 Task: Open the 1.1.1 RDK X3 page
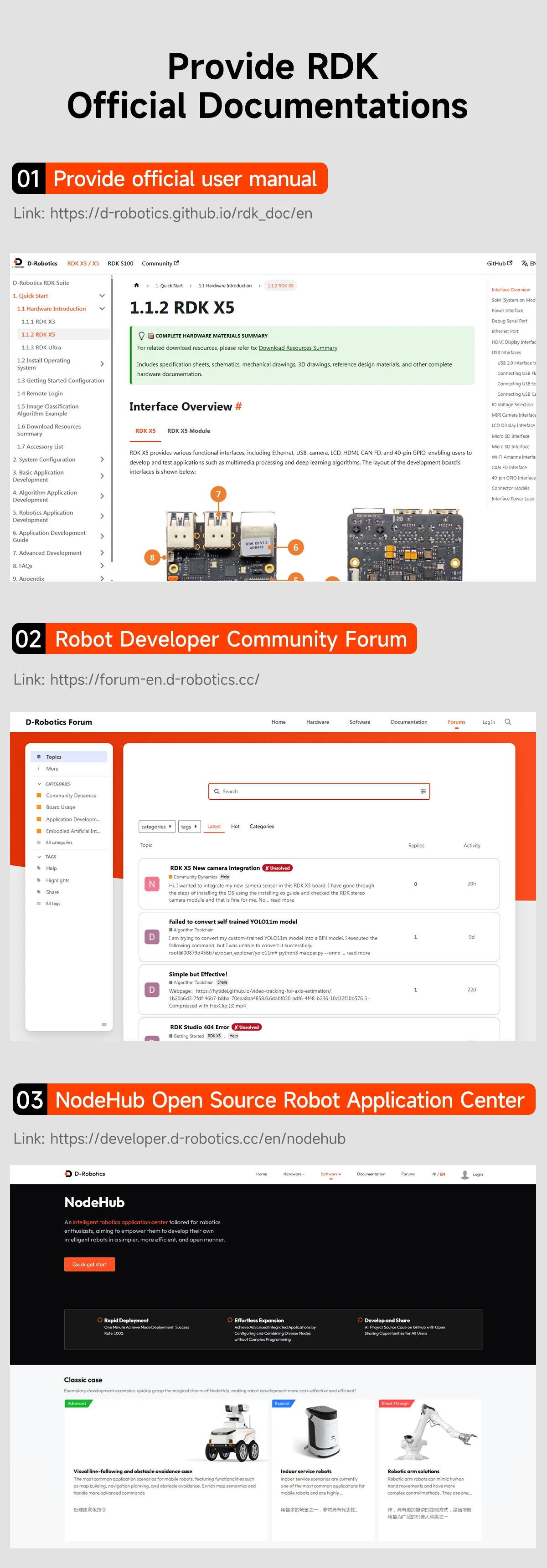(38, 322)
